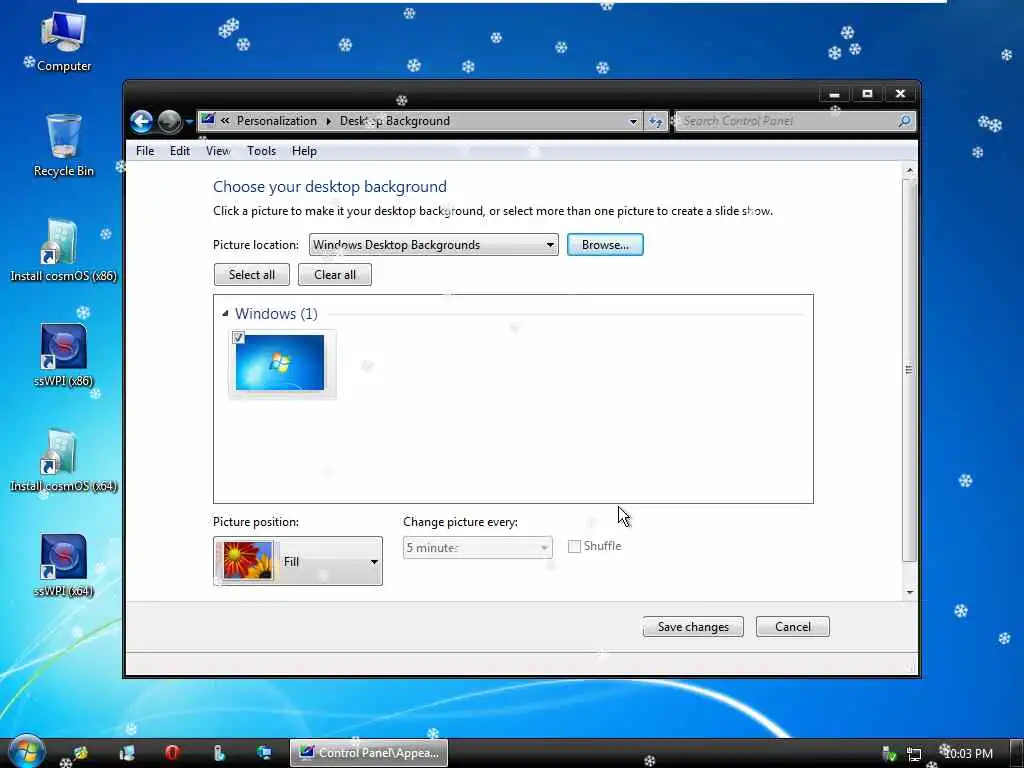Viewport: 1024px width, 768px height.
Task: Click the search magnifier icon
Action: [904, 121]
